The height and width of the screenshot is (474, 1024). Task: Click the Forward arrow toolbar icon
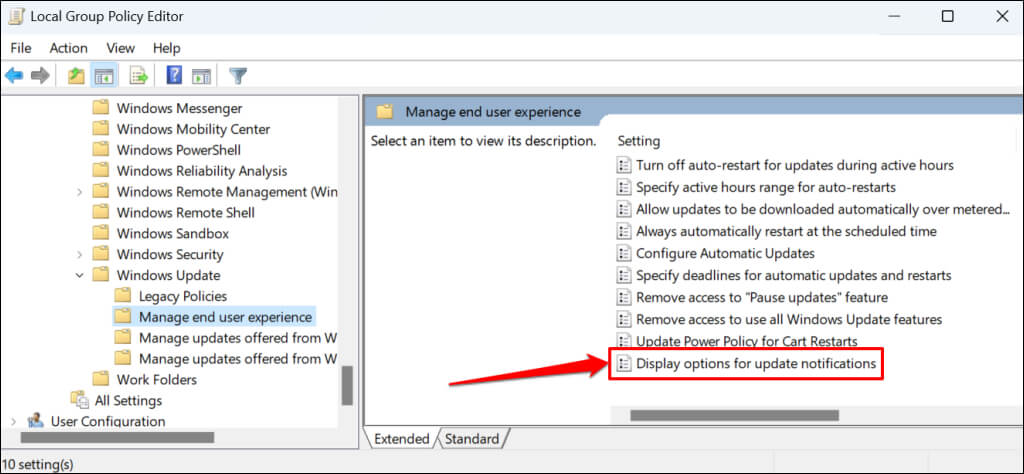click(x=40, y=76)
